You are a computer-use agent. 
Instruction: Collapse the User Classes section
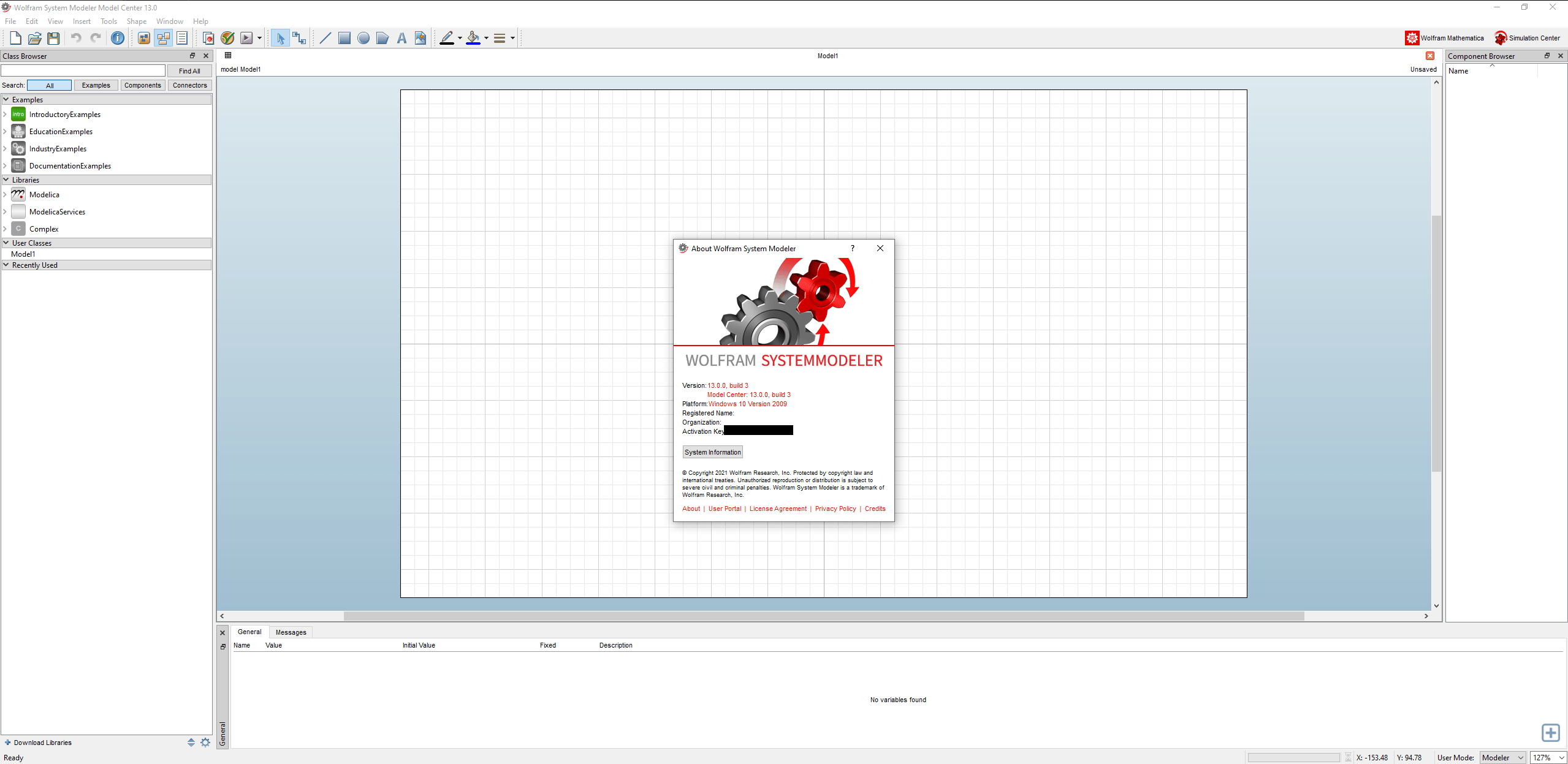[x=6, y=243]
